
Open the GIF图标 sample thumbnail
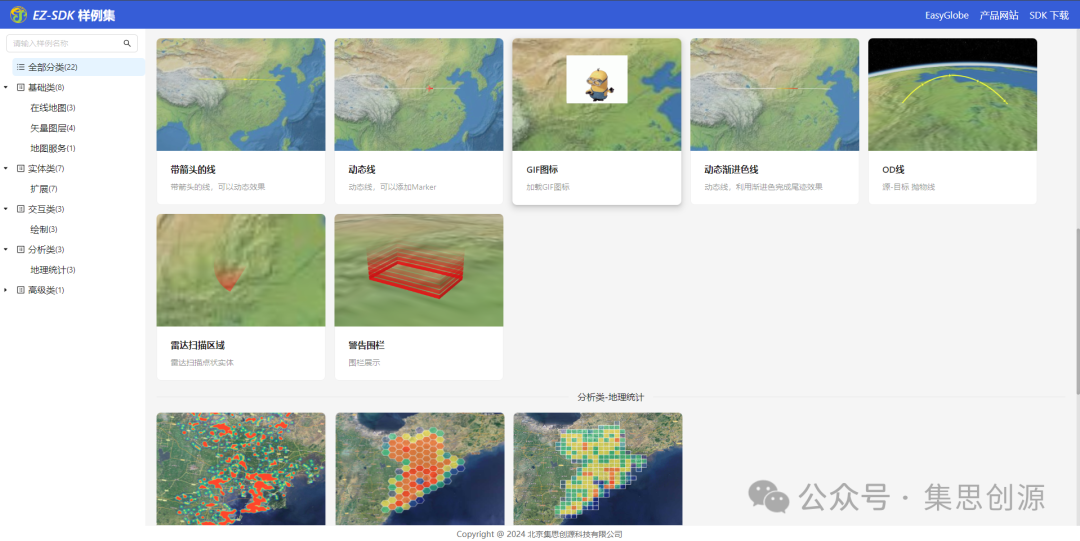[x=597, y=94]
